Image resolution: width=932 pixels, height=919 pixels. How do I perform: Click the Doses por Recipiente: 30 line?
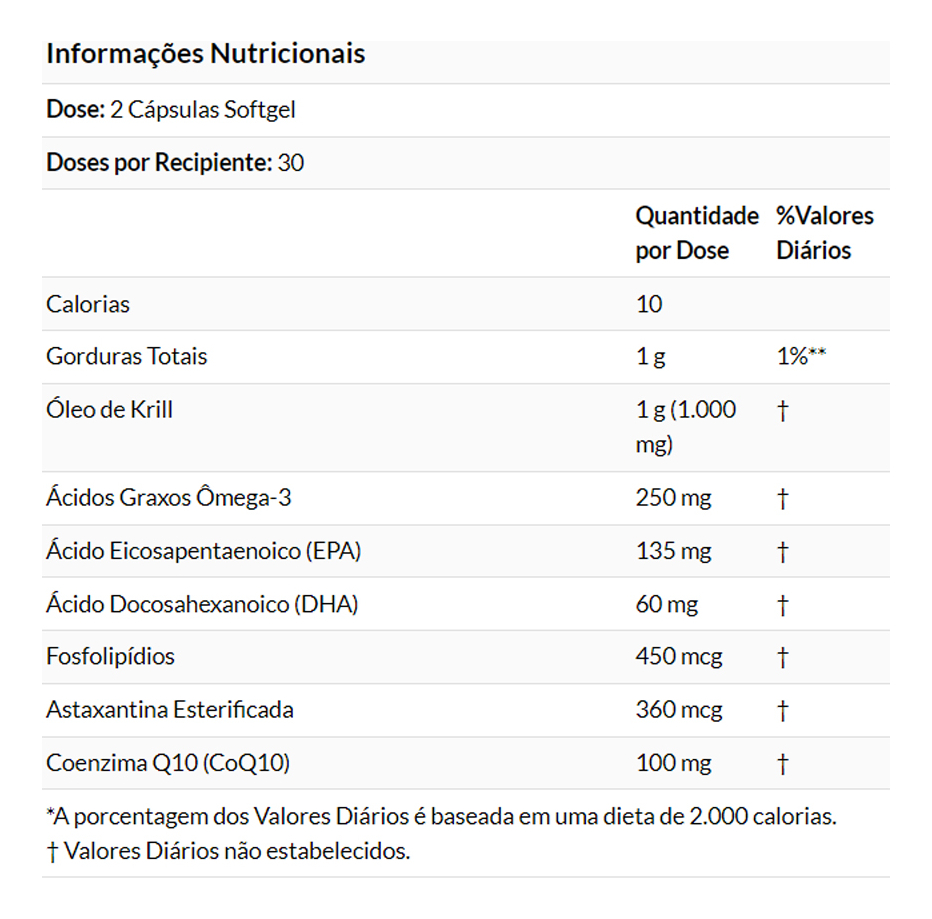(175, 163)
